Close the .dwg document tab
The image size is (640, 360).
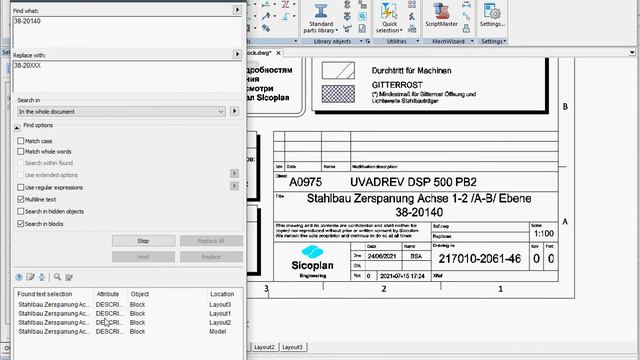point(278,53)
